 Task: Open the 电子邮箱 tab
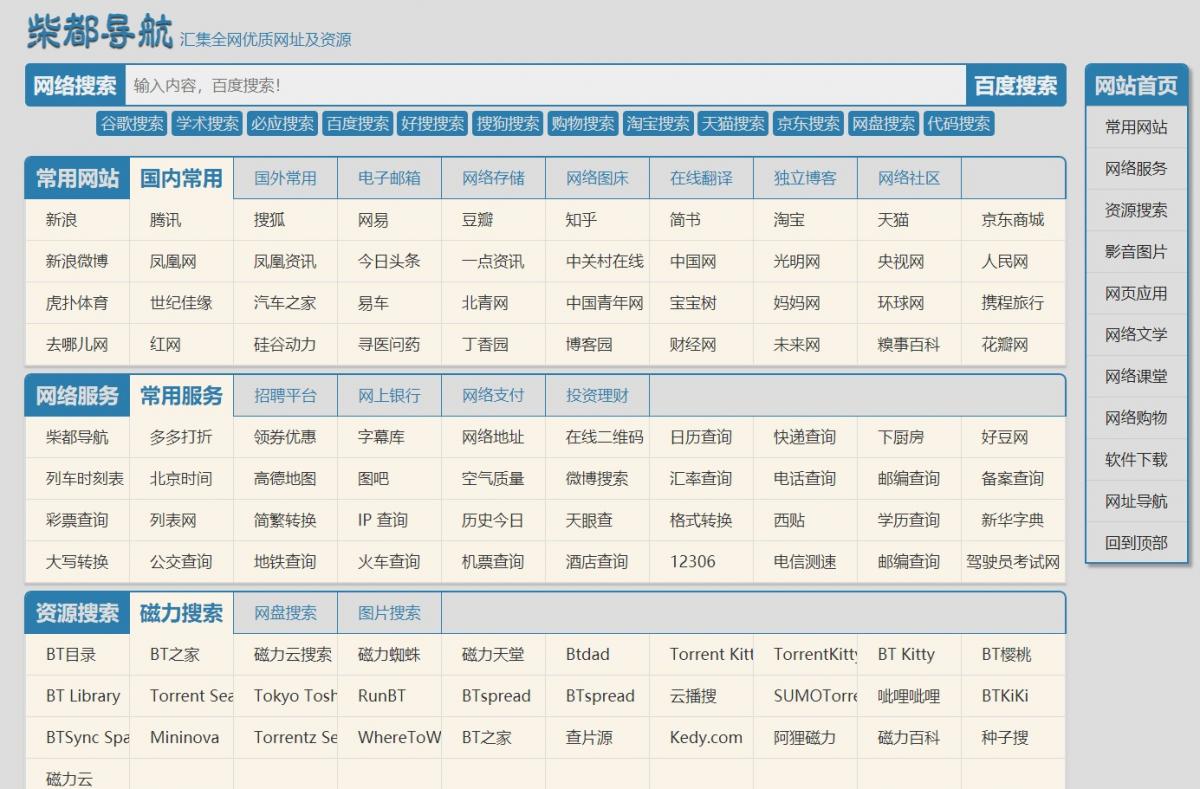point(389,179)
